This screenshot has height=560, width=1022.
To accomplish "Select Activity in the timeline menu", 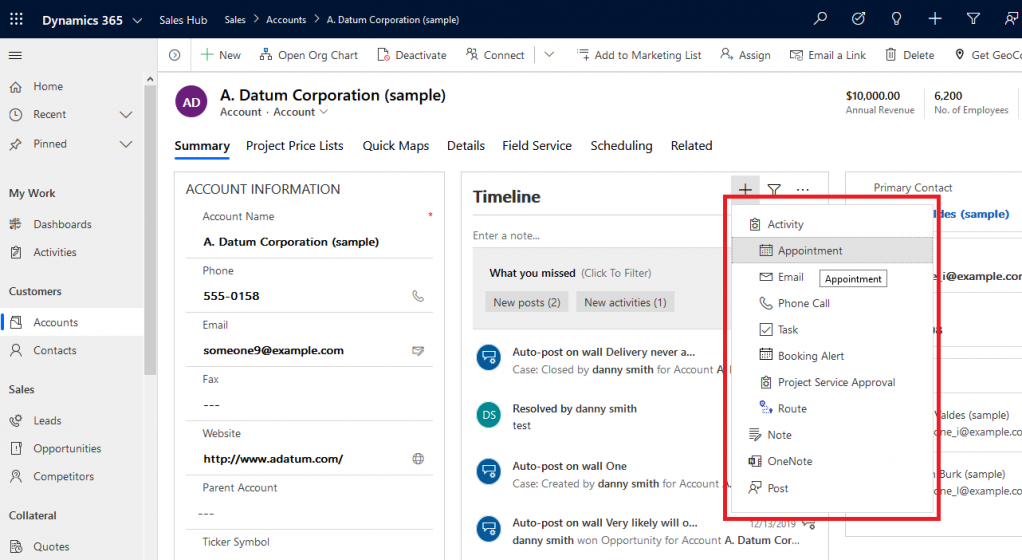I will (x=832, y=224).
